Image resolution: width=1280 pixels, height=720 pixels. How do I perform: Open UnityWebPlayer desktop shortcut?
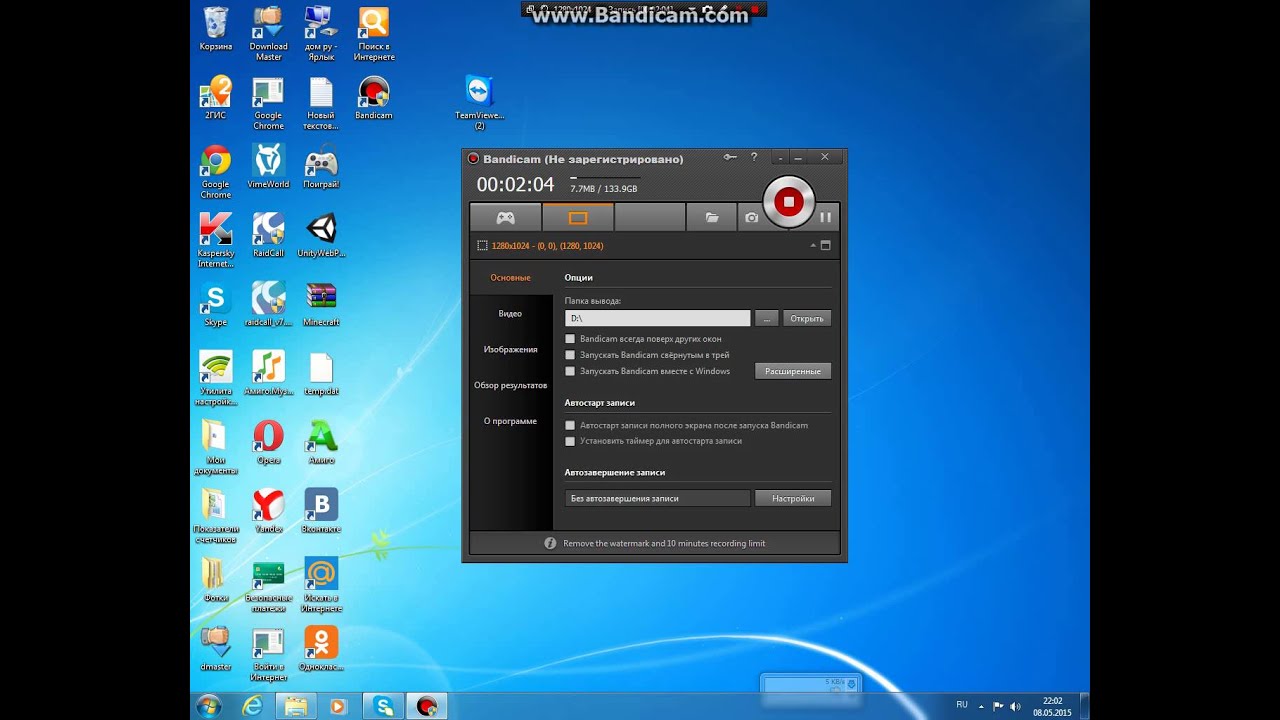click(x=321, y=235)
